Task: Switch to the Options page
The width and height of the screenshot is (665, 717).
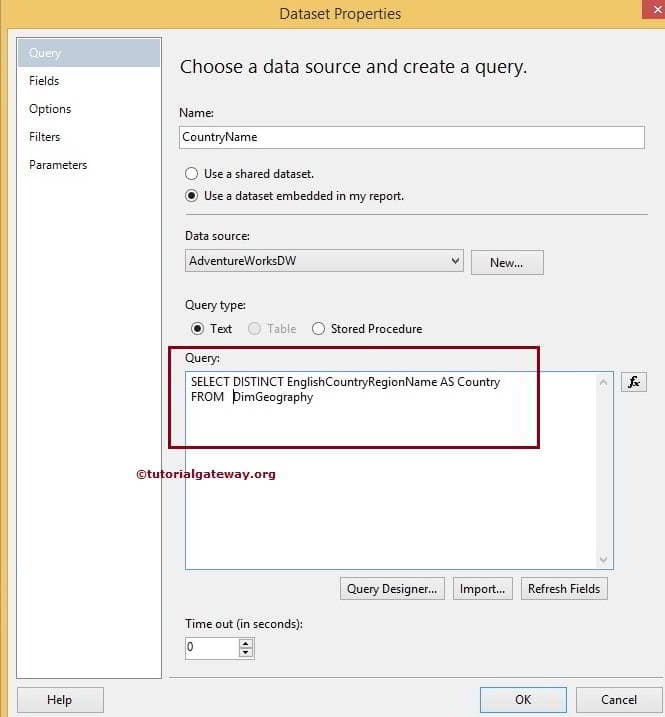Action: pyautogui.click(x=50, y=109)
